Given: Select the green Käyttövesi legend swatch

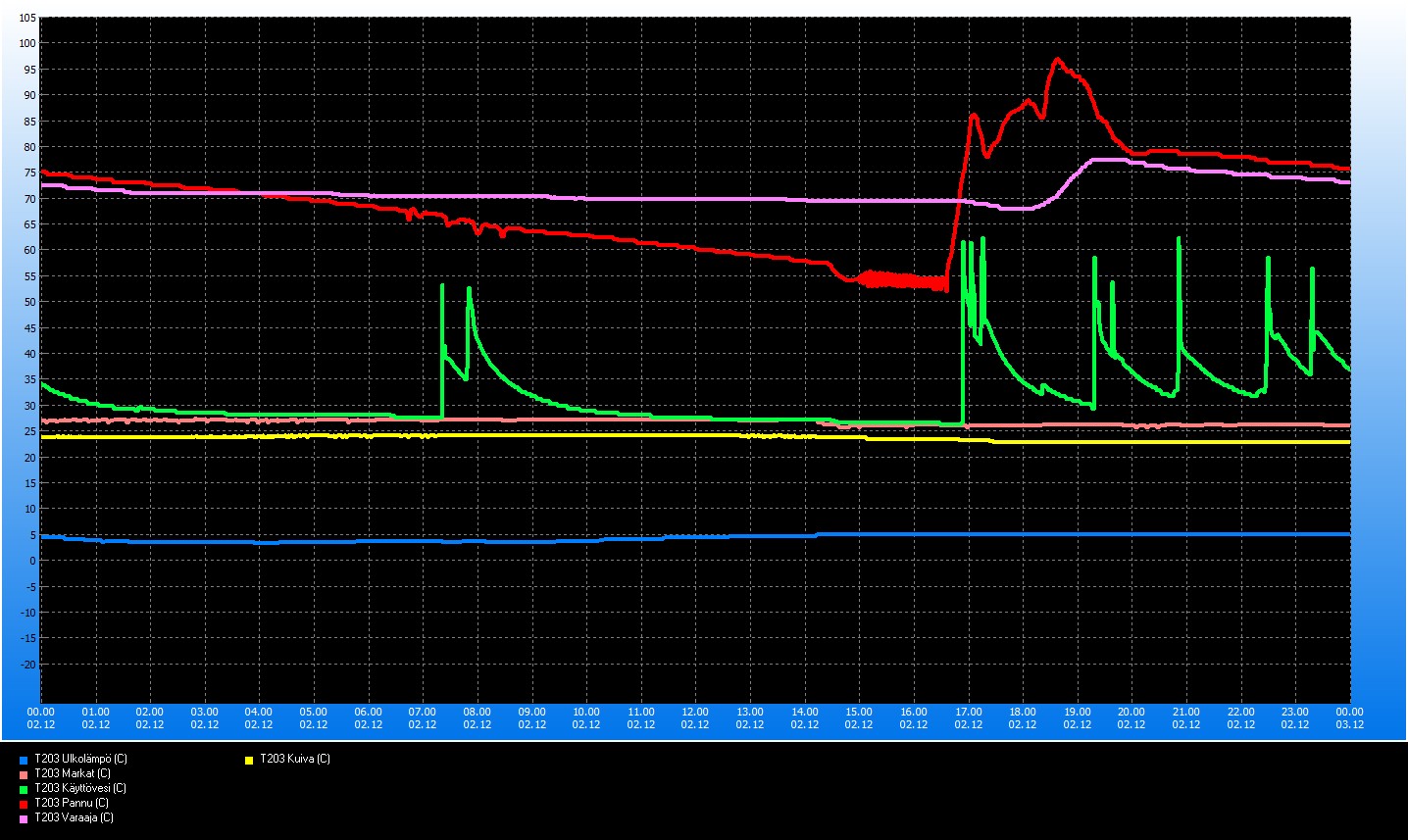Looking at the screenshot, I should click(23, 789).
